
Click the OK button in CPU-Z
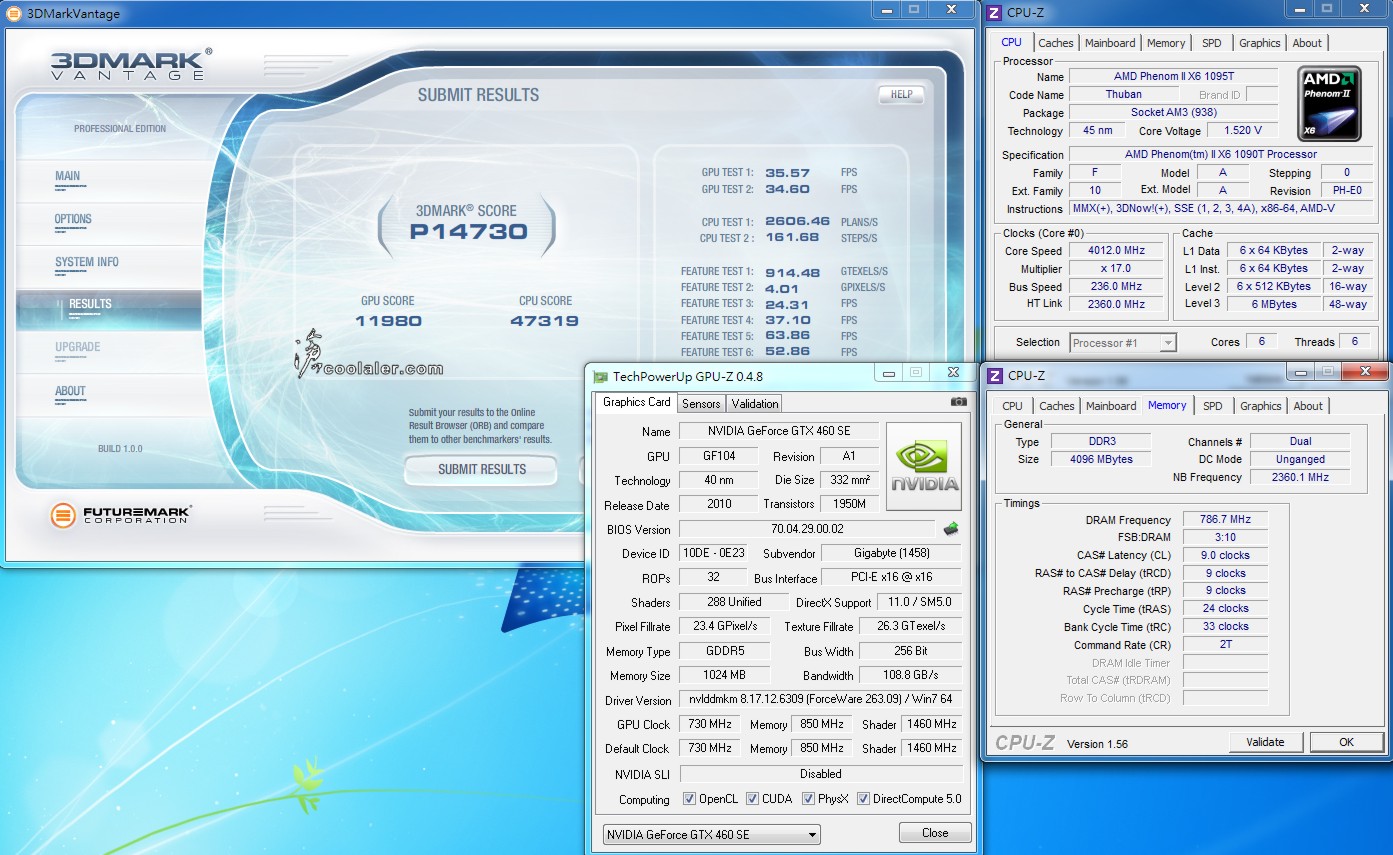coord(1346,742)
